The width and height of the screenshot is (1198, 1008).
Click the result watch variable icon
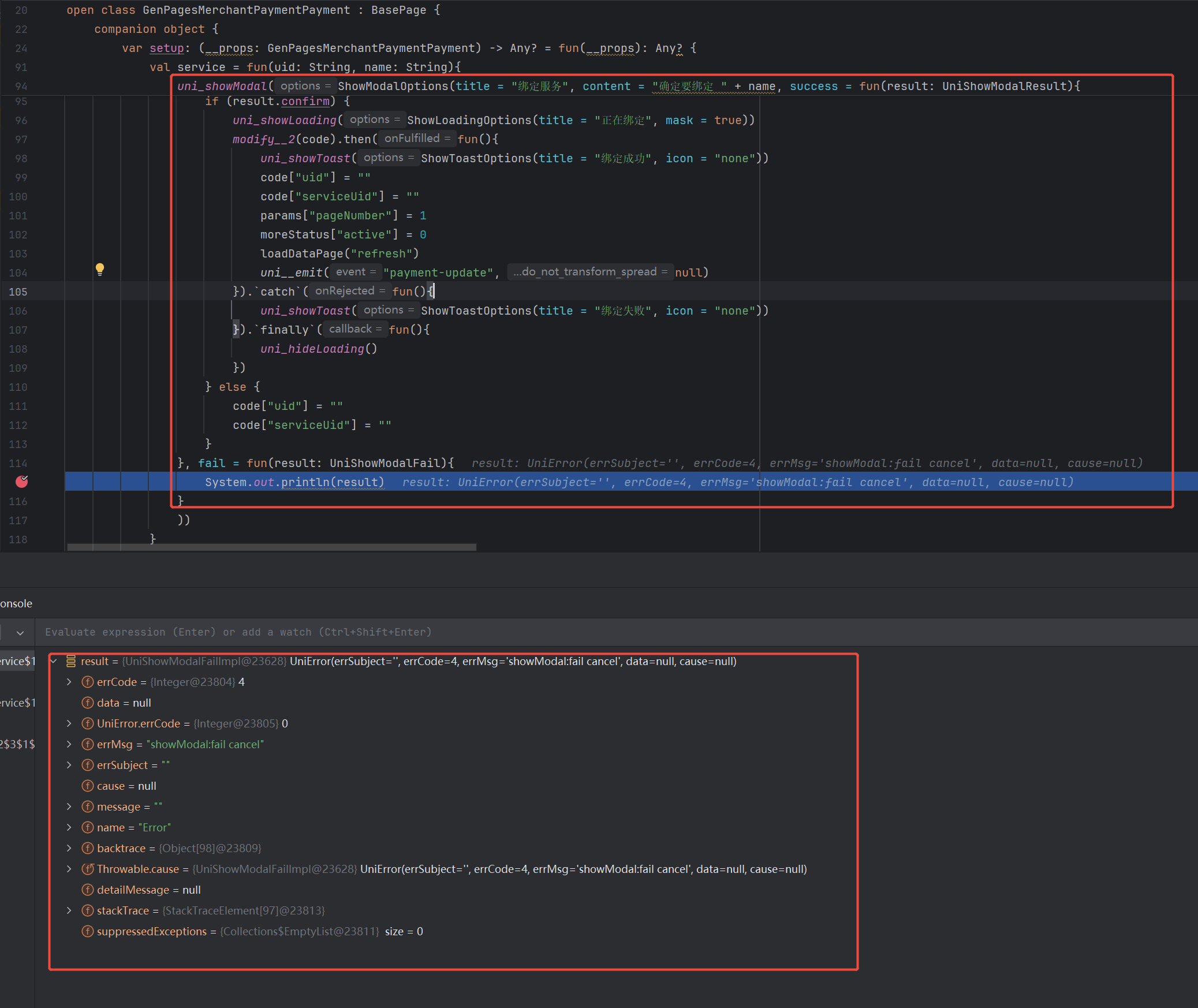click(x=71, y=661)
